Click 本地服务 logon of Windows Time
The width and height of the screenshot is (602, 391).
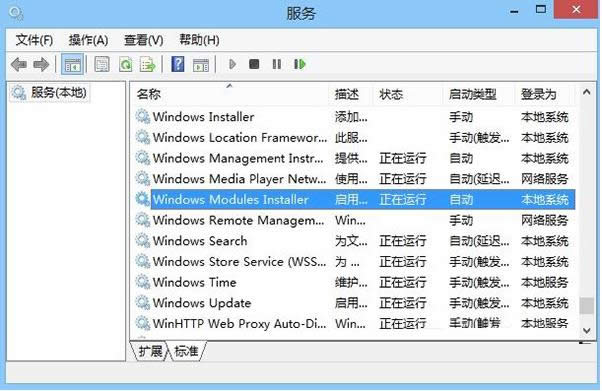point(544,282)
